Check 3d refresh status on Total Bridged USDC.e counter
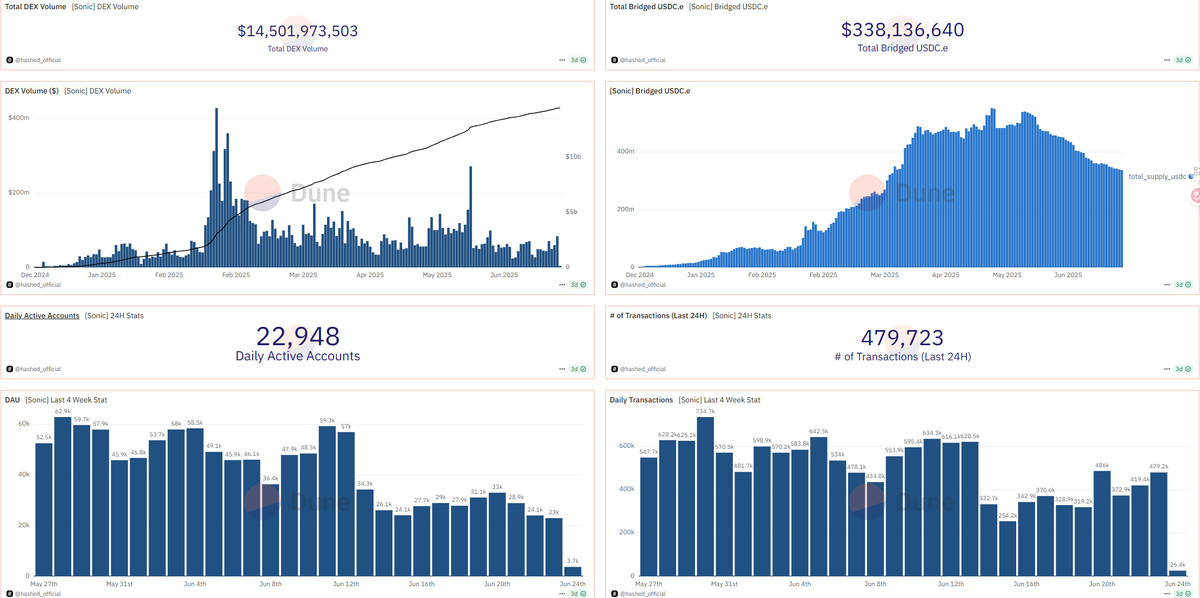This screenshot has height=598, width=1200. 1183,61
